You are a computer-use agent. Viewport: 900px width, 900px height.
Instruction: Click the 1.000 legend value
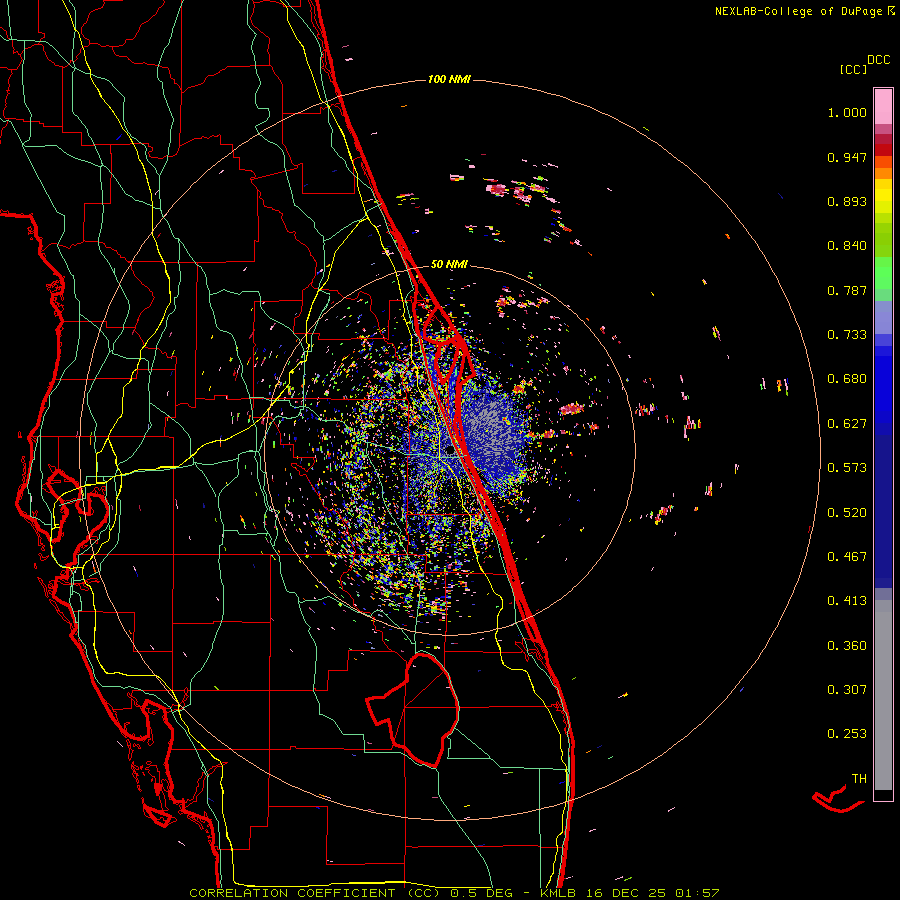point(847,112)
